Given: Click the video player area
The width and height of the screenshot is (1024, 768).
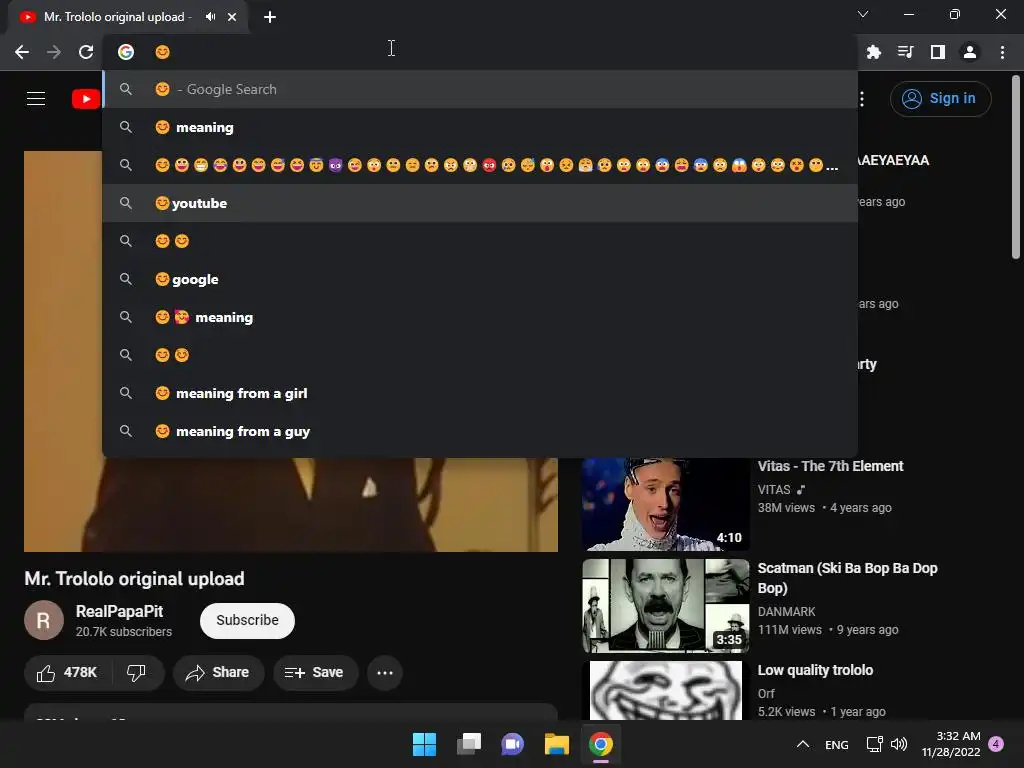Looking at the screenshot, I should (x=291, y=504).
